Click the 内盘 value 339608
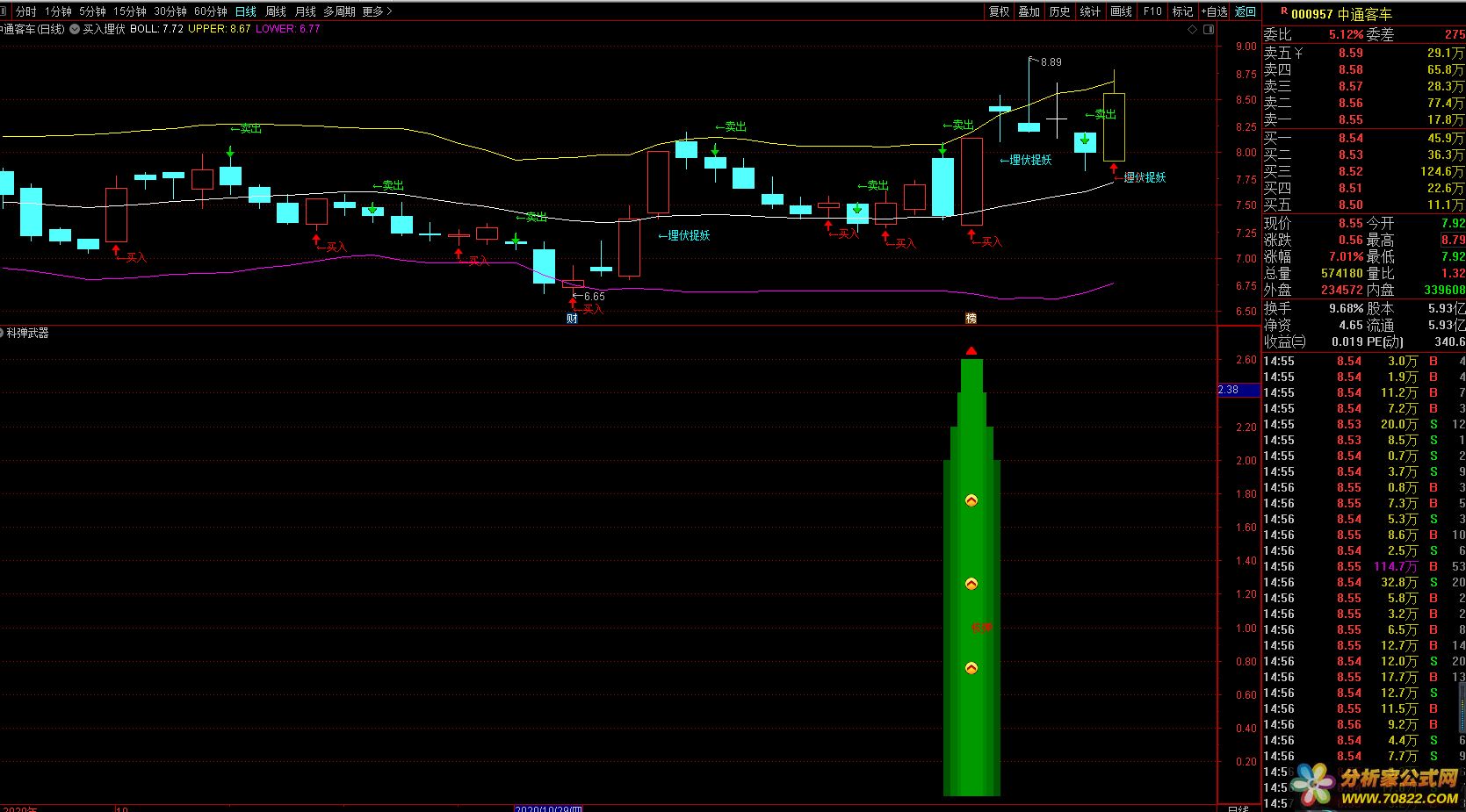This screenshot has width=1466, height=812. coord(1444,290)
